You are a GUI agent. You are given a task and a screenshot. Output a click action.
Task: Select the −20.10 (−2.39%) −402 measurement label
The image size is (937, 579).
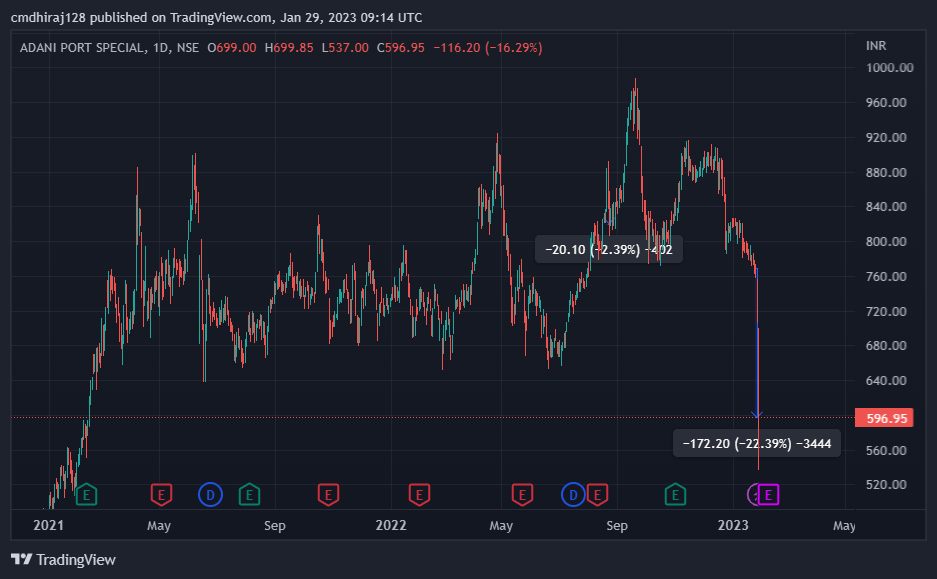(608, 249)
